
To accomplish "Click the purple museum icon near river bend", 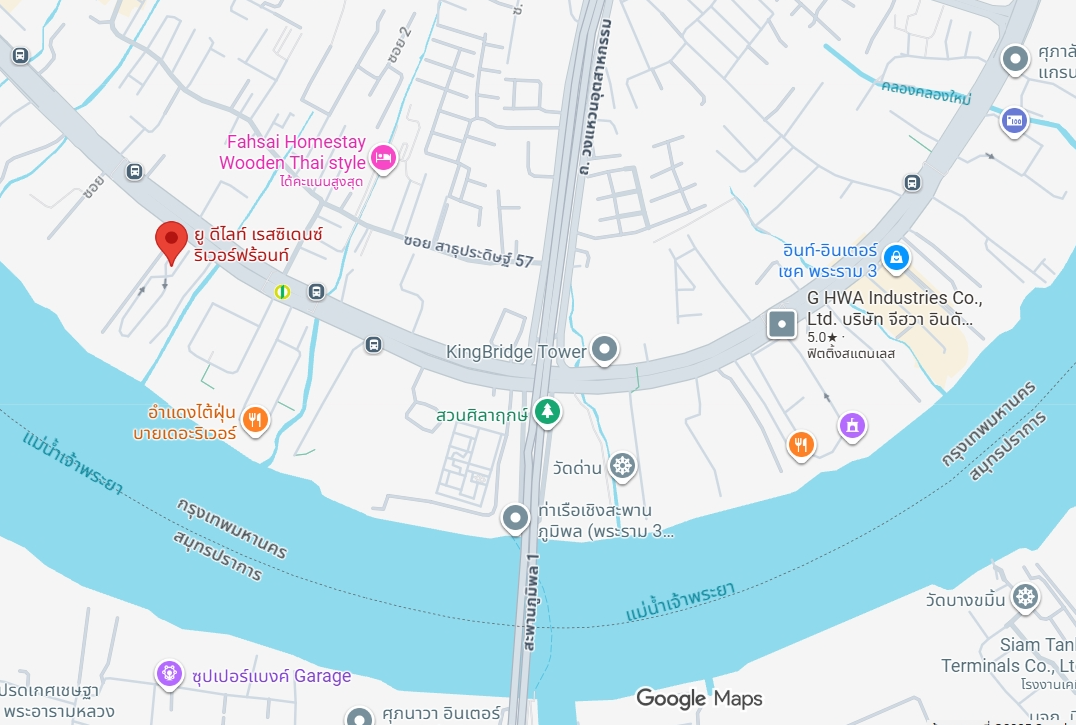I will click(852, 427).
